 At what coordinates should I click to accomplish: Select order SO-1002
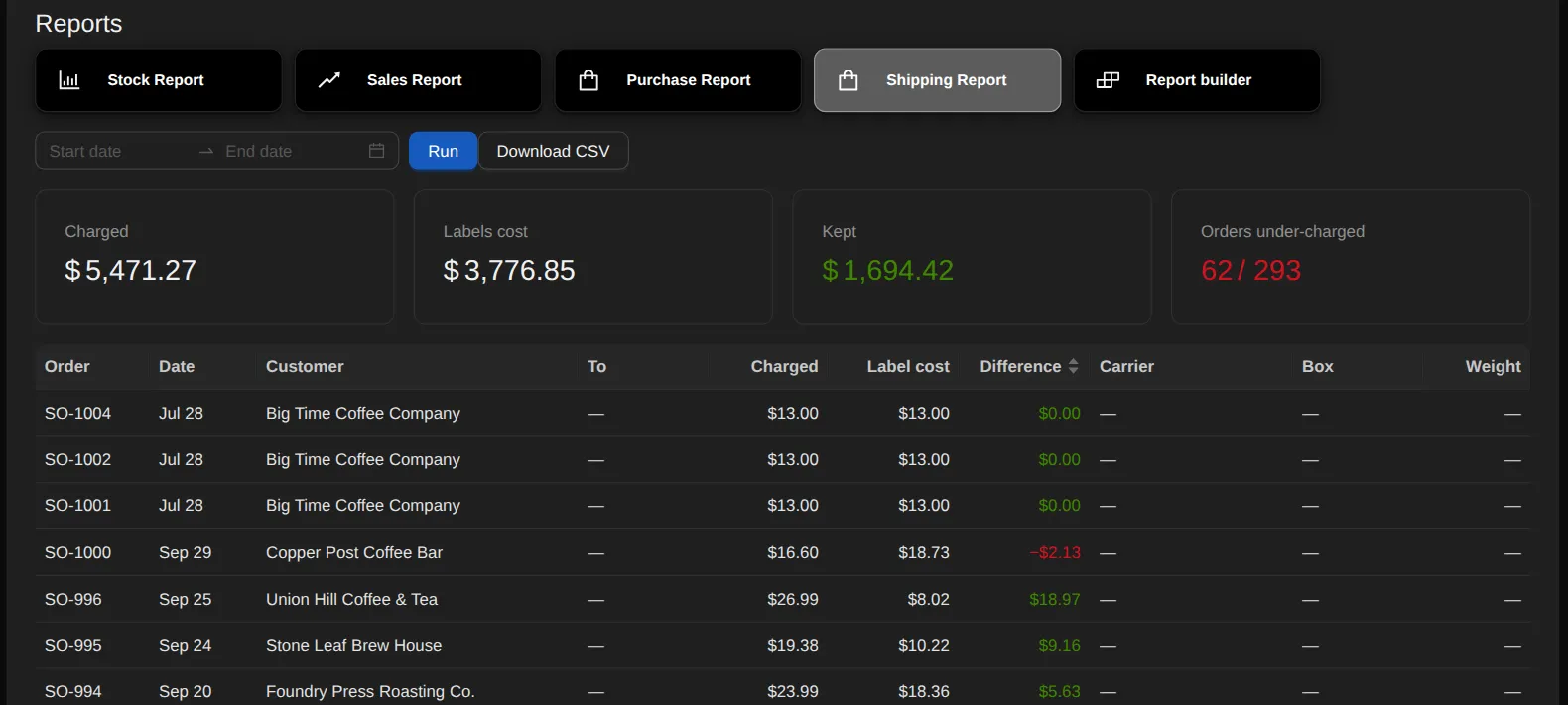click(x=77, y=459)
